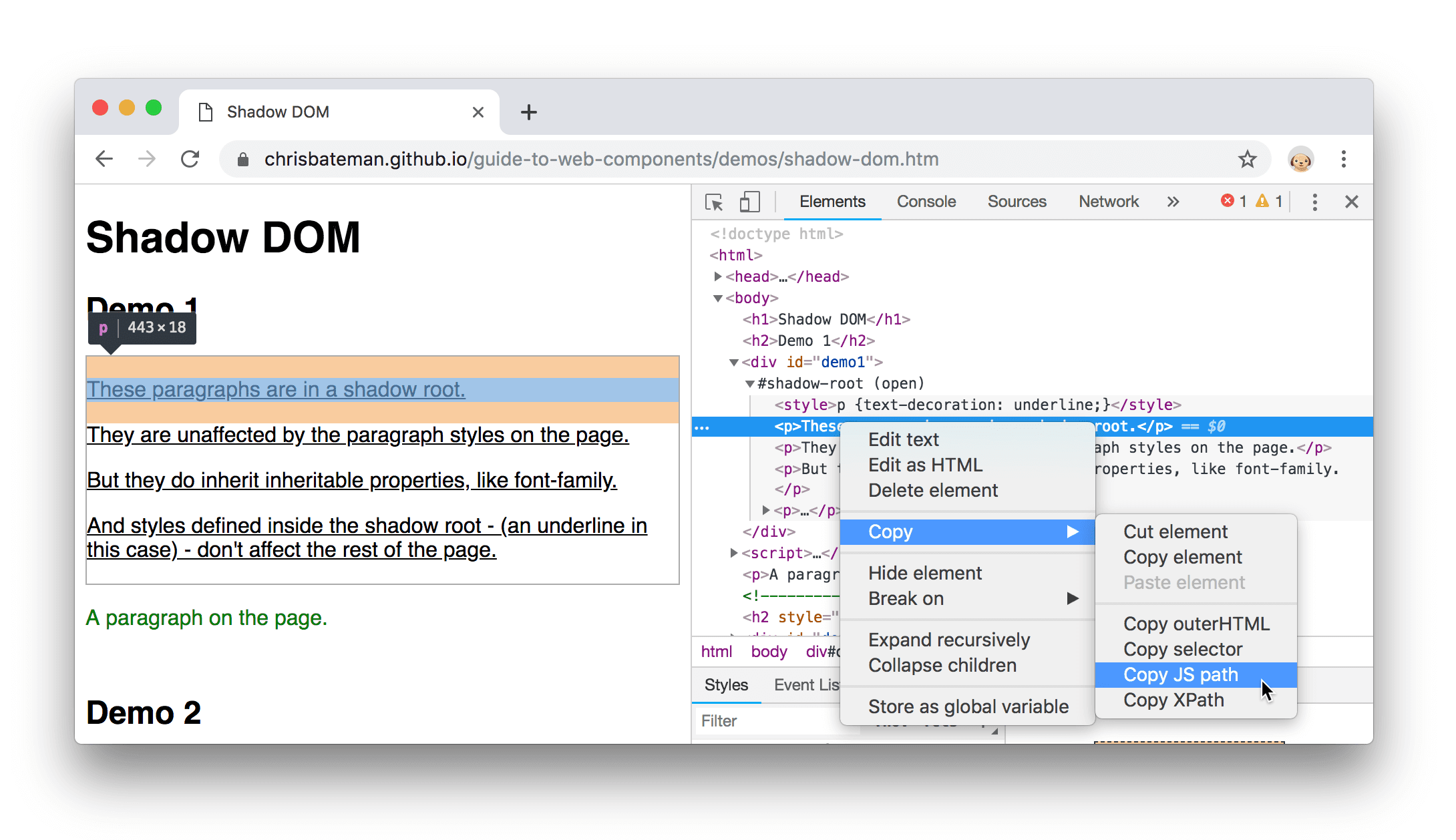This screenshot has width=1456, height=840.
Task: Select Copy JS path menu item
Action: pos(1180,674)
